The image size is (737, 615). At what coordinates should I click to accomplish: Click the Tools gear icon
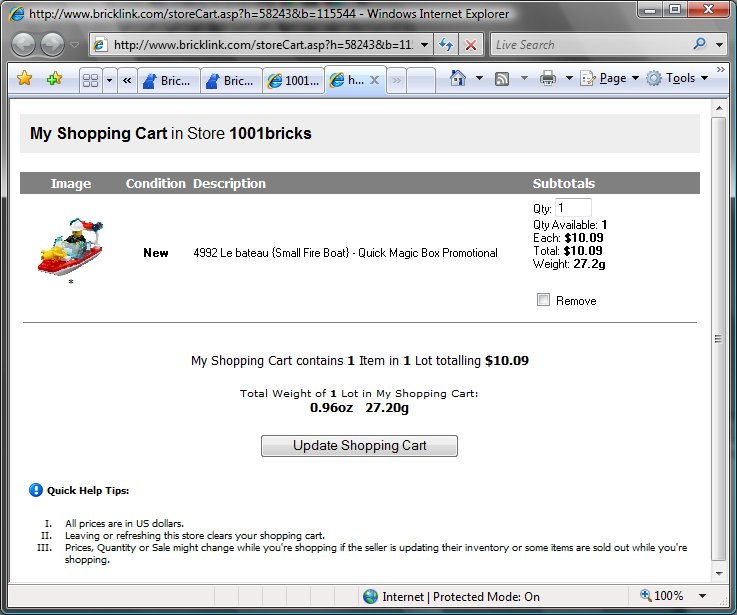click(653, 78)
